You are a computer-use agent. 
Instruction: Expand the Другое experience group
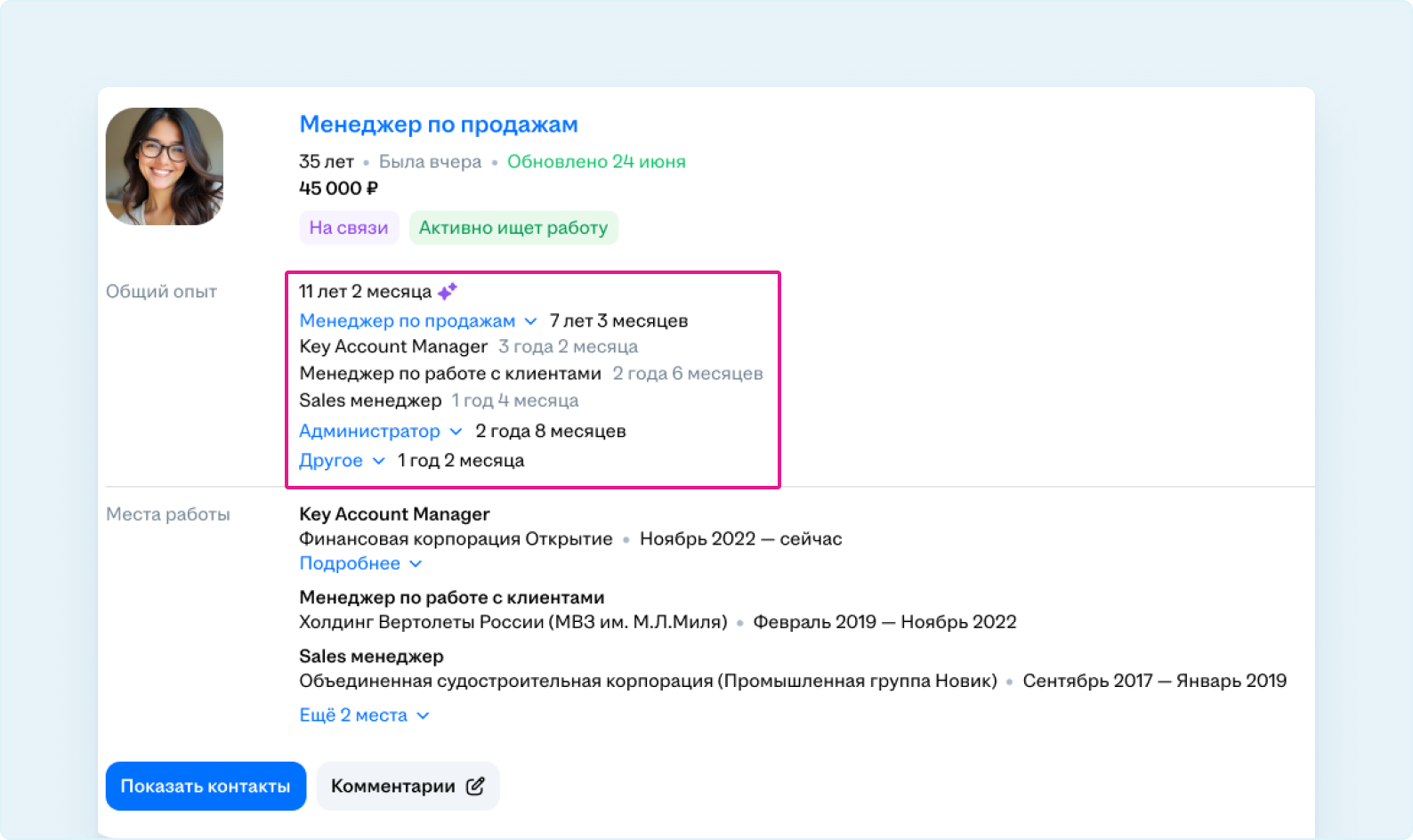[331, 461]
